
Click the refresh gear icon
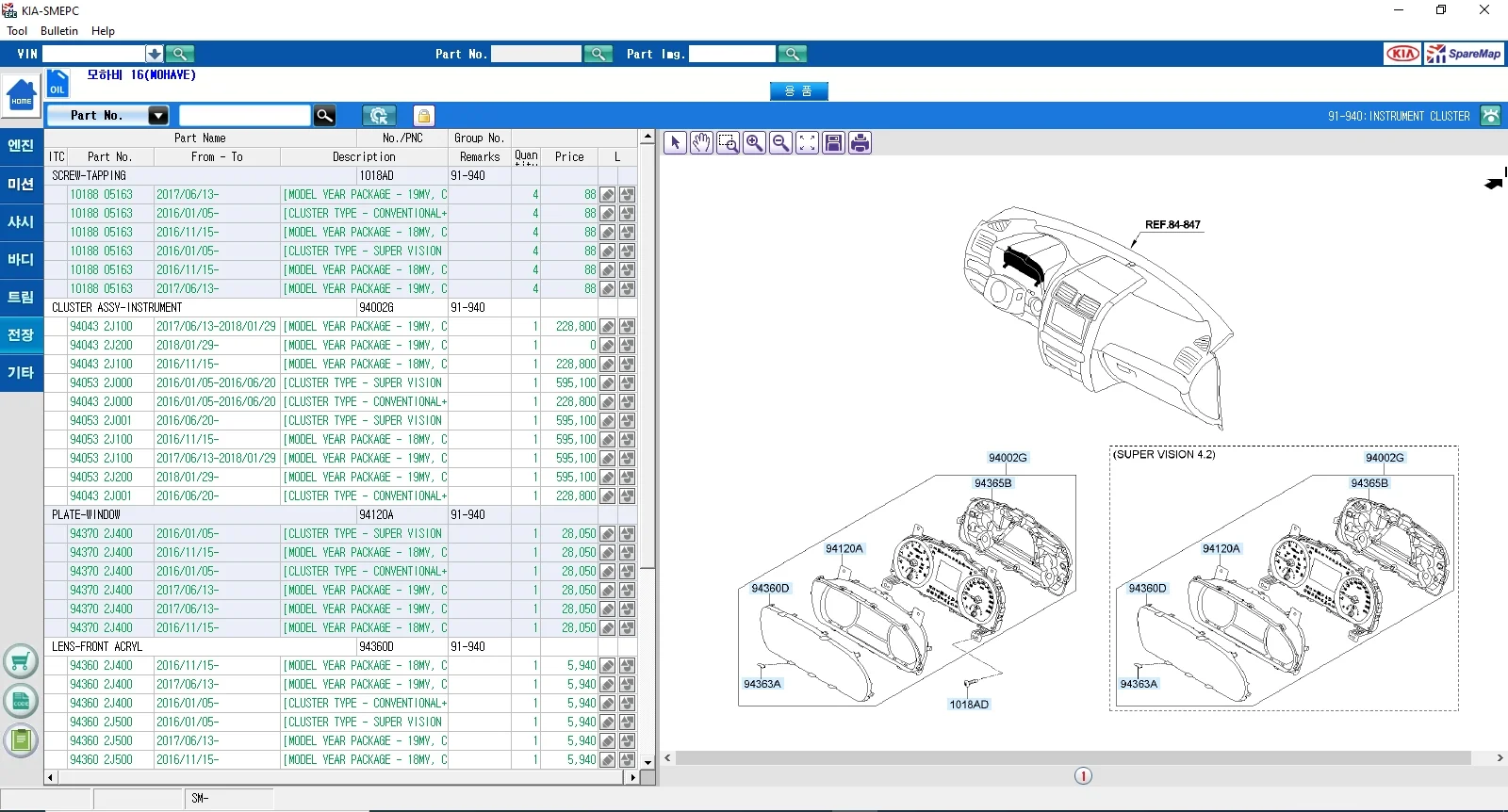coord(379,115)
